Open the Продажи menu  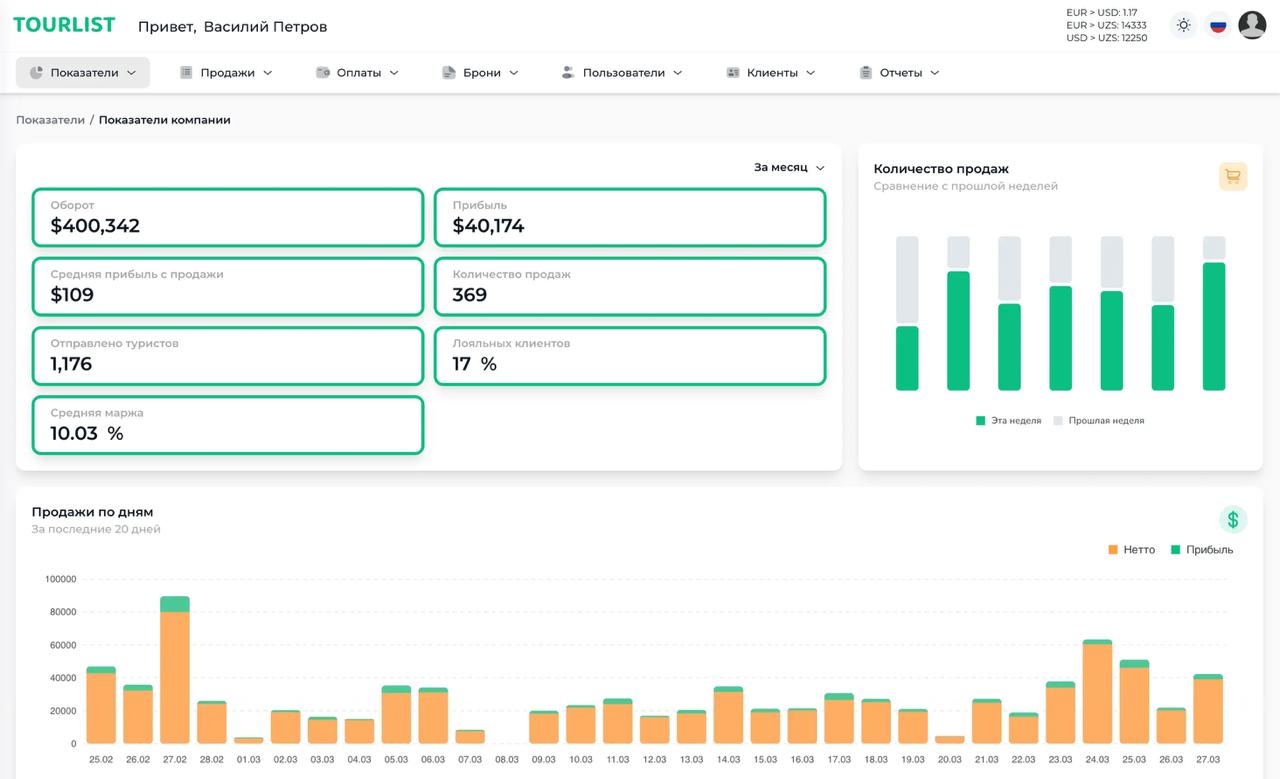tap(226, 73)
